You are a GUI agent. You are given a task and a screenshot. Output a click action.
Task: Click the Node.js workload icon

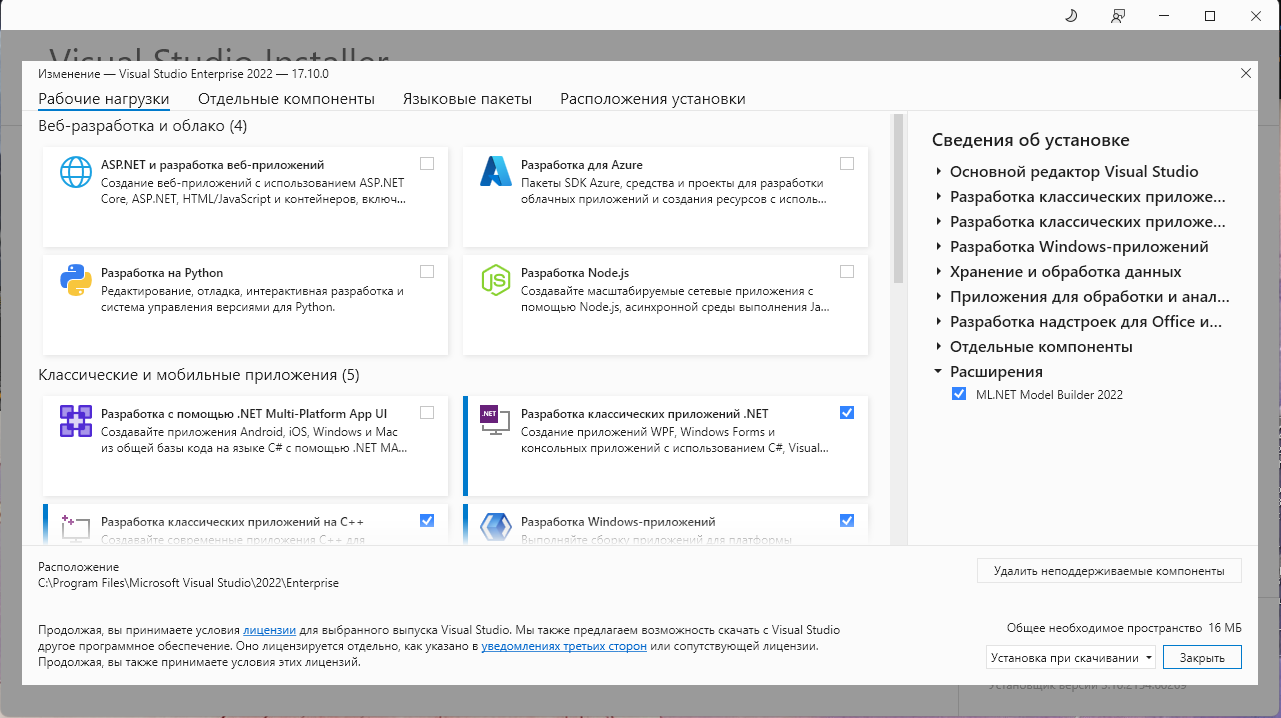pyautogui.click(x=496, y=280)
